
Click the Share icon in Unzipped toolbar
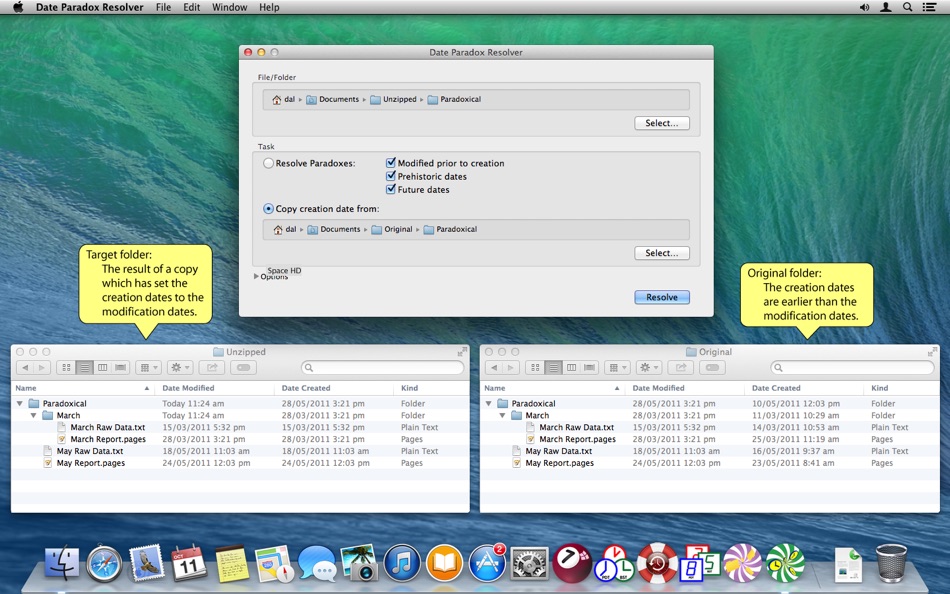click(212, 368)
